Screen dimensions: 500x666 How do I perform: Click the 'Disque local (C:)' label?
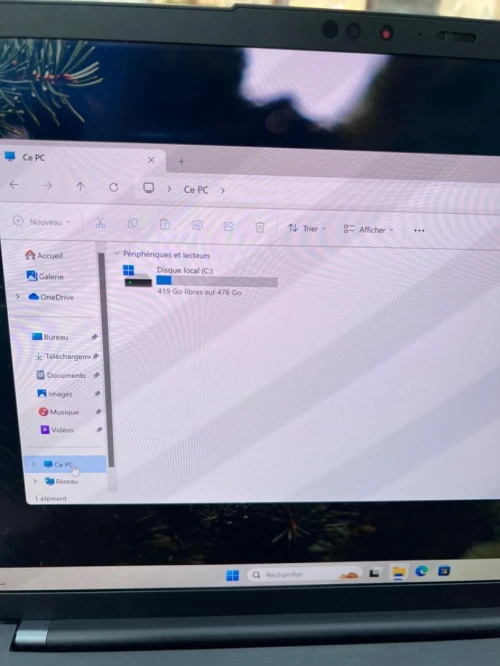[185, 270]
